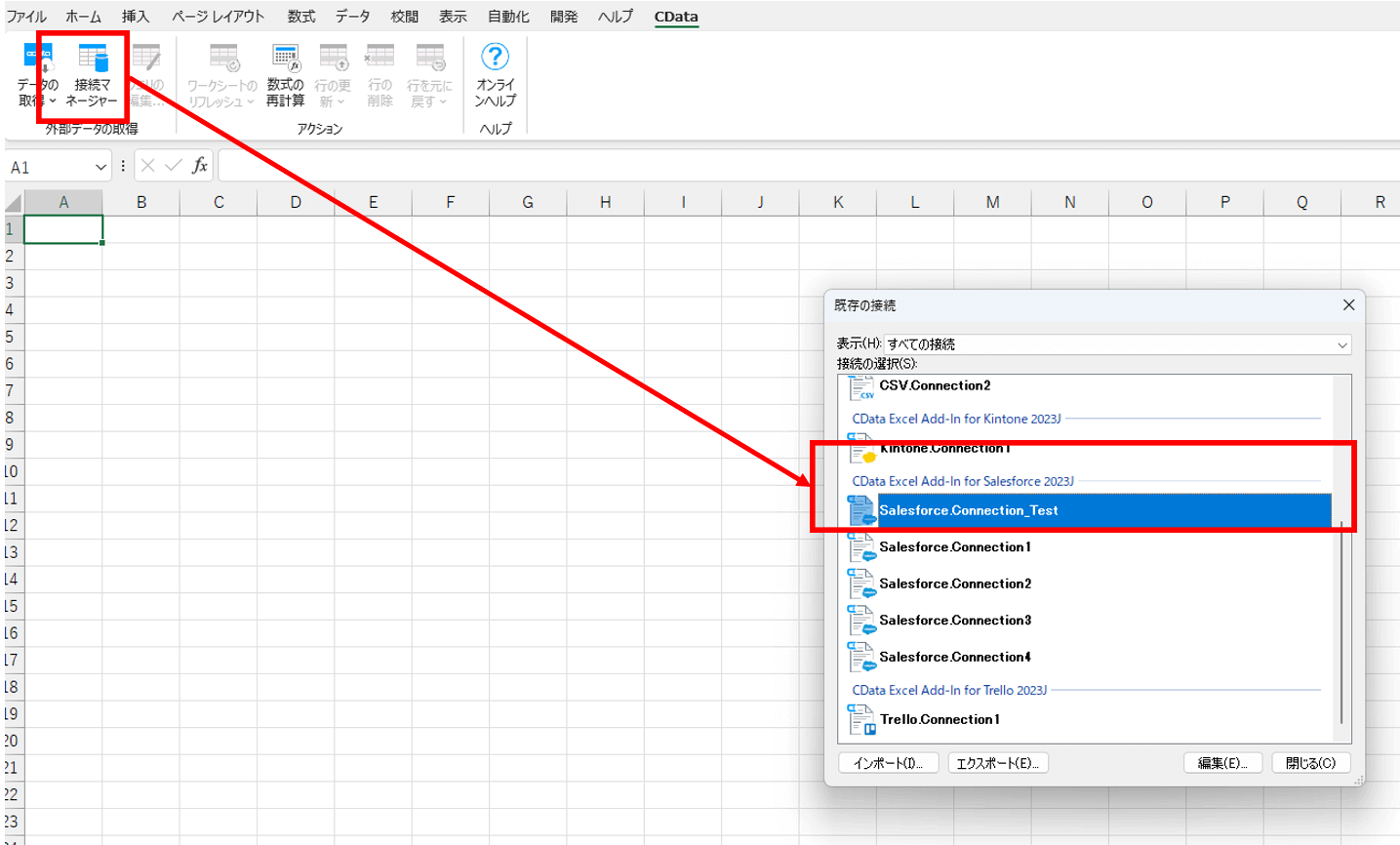Switch to the 表示 ribbon tab

pos(453,17)
